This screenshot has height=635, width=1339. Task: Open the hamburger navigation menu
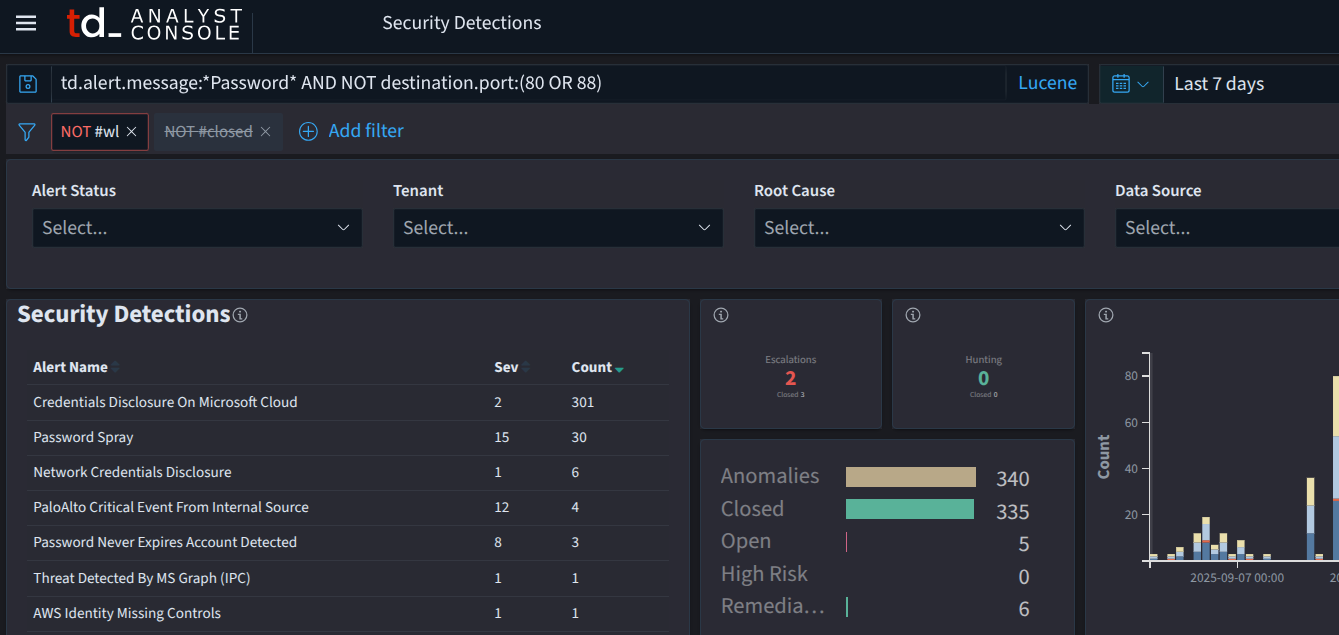coord(26,23)
